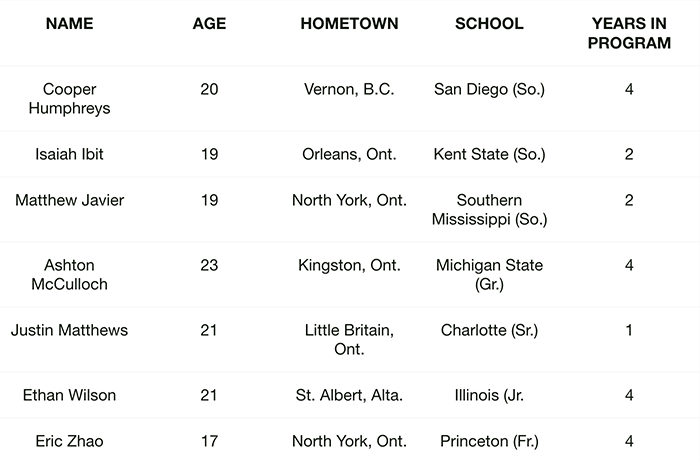Click the HOMETOWN column header
Viewport: 700px width, 462px height.
349,24
